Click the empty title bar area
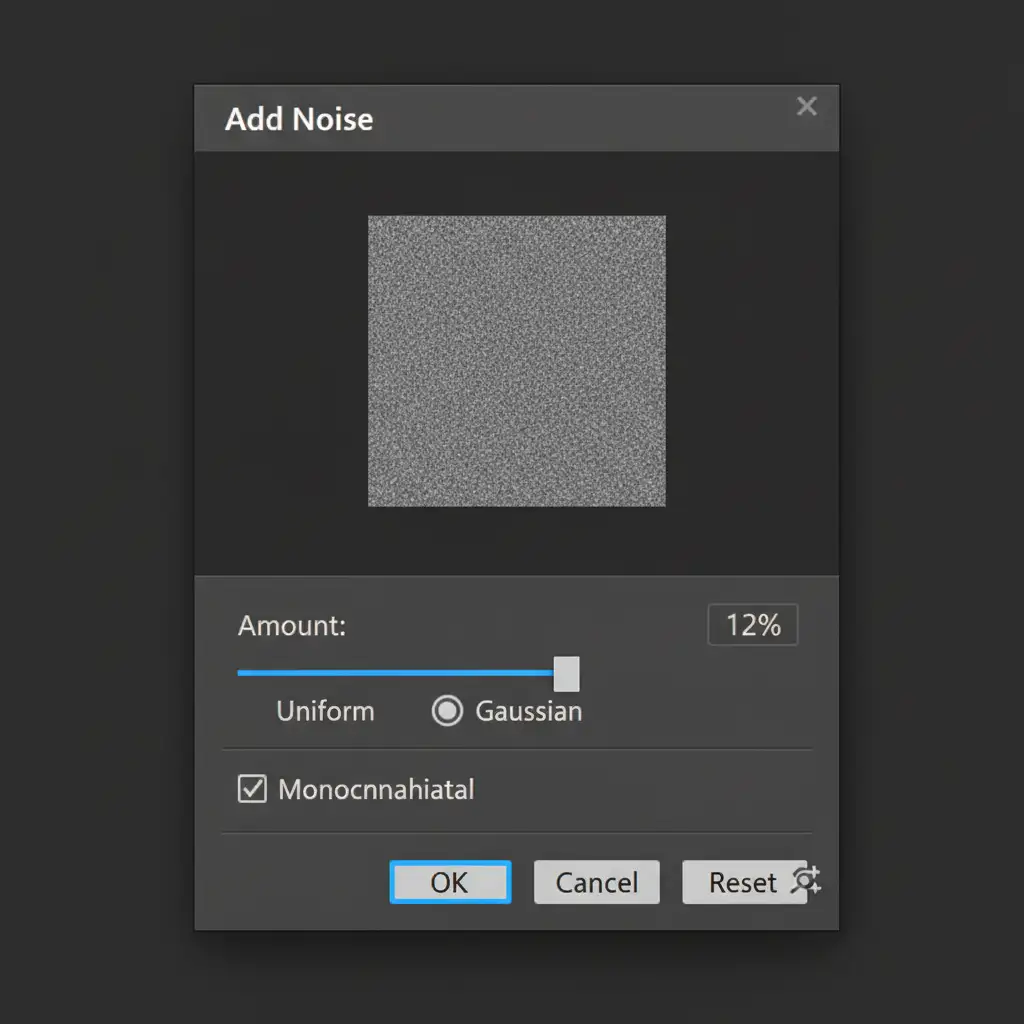This screenshot has width=1024, height=1024. (580, 119)
